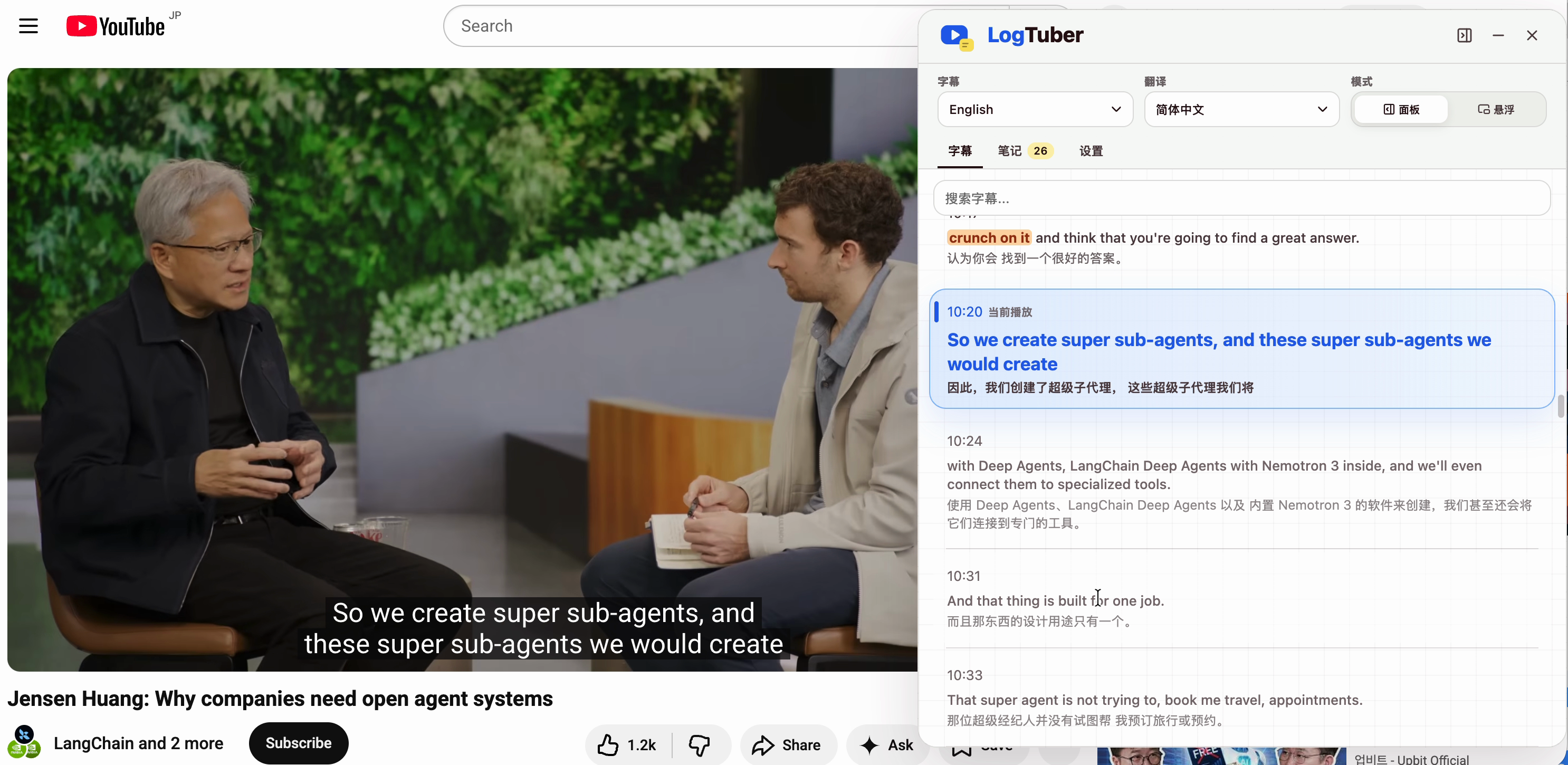Click subtitle 'That super agent is not trying to'
This screenshot has height=765, width=1568.
[1154, 700]
